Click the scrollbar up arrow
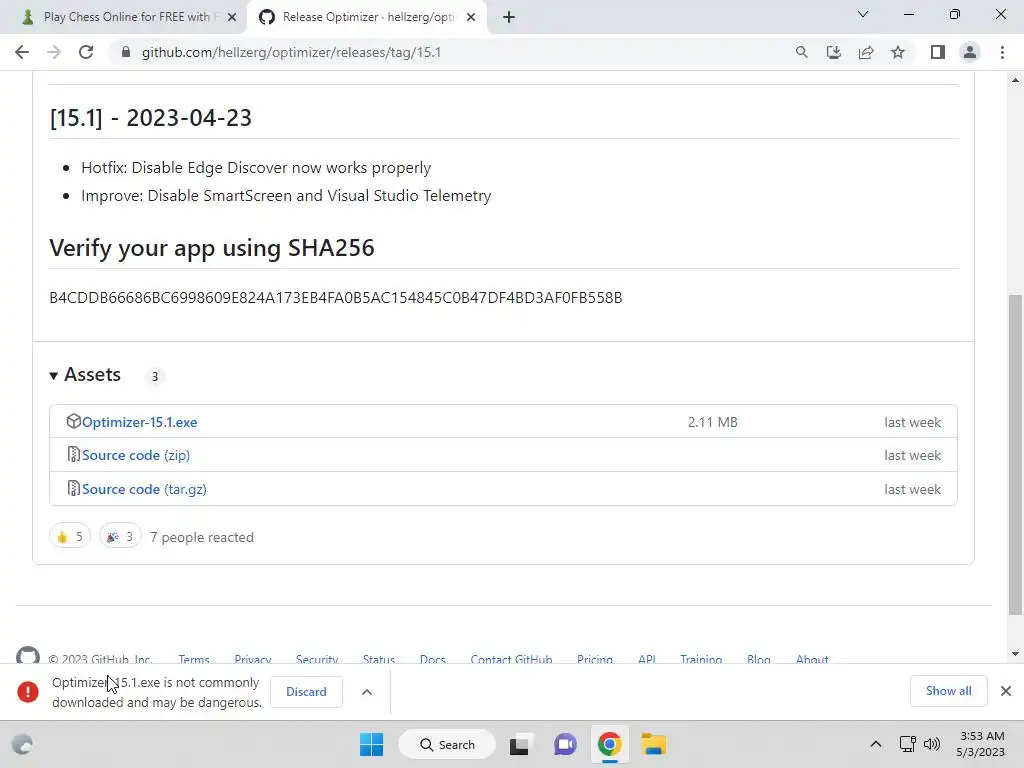Screen dimensions: 1024x768 (1015, 80)
